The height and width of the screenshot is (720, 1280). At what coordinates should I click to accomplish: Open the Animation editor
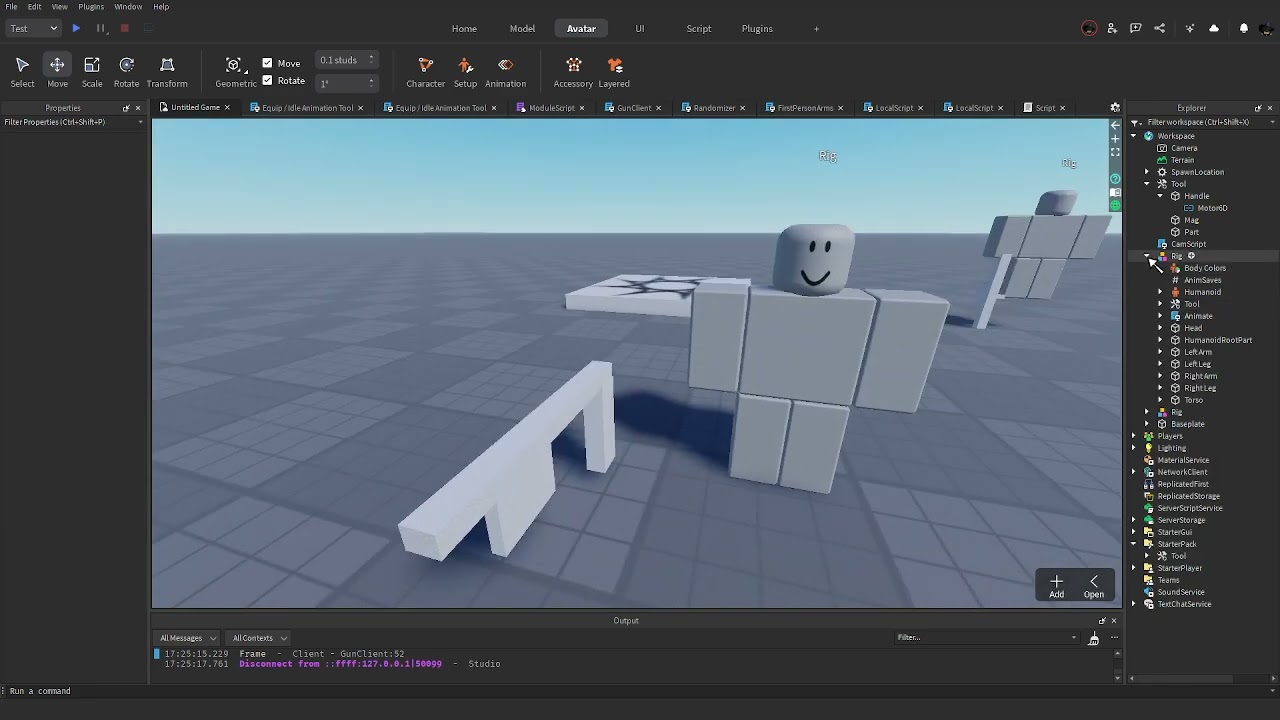click(x=505, y=72)
